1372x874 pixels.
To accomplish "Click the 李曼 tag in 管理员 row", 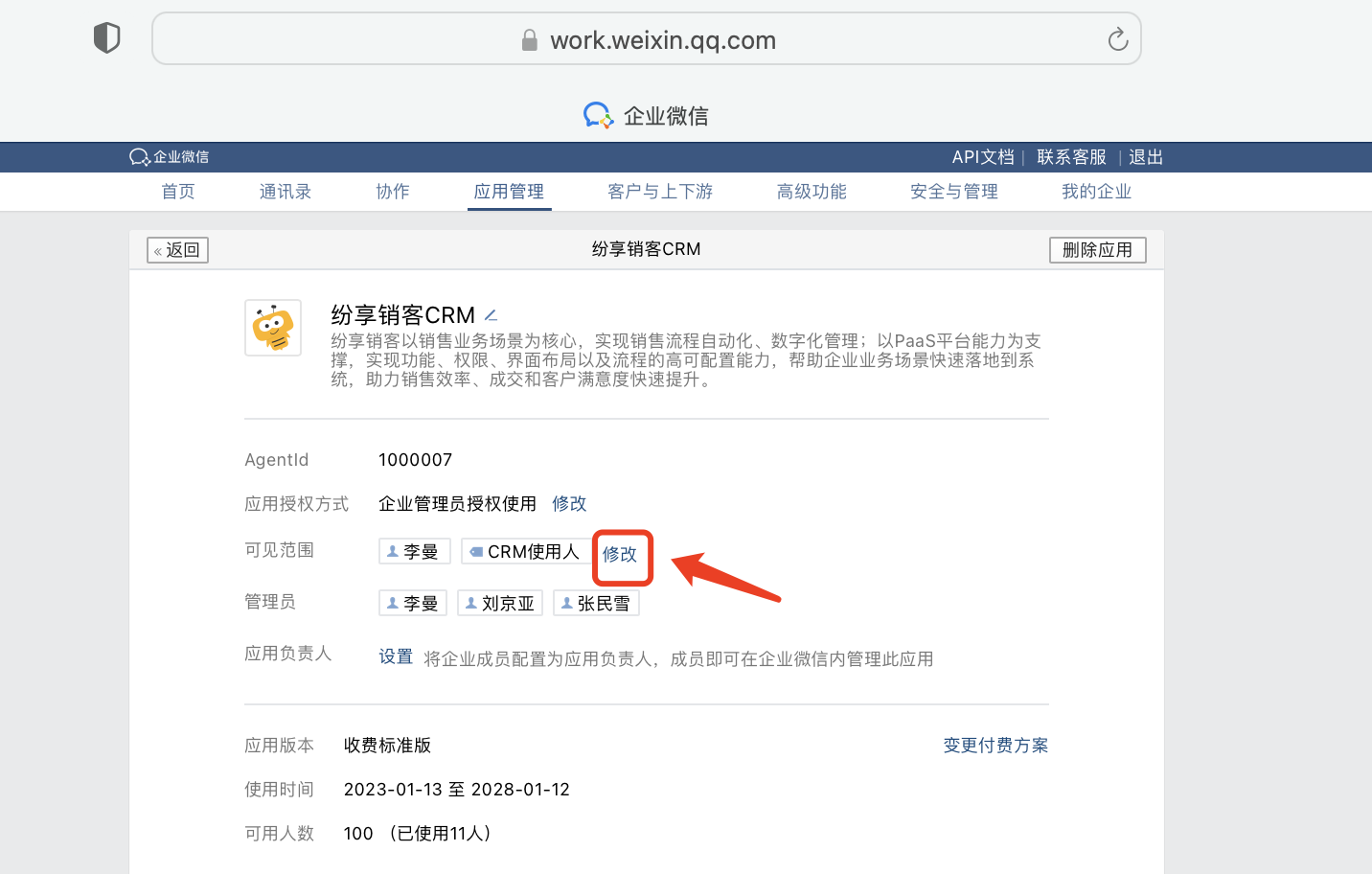I will [413, 603].
